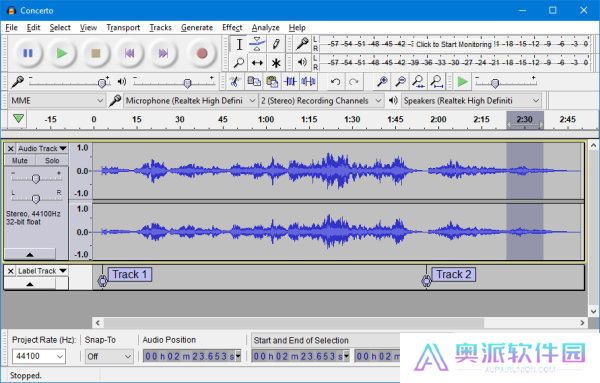
Task: Open the Speakers playback device dropdown
Action: tap(471, 101)
